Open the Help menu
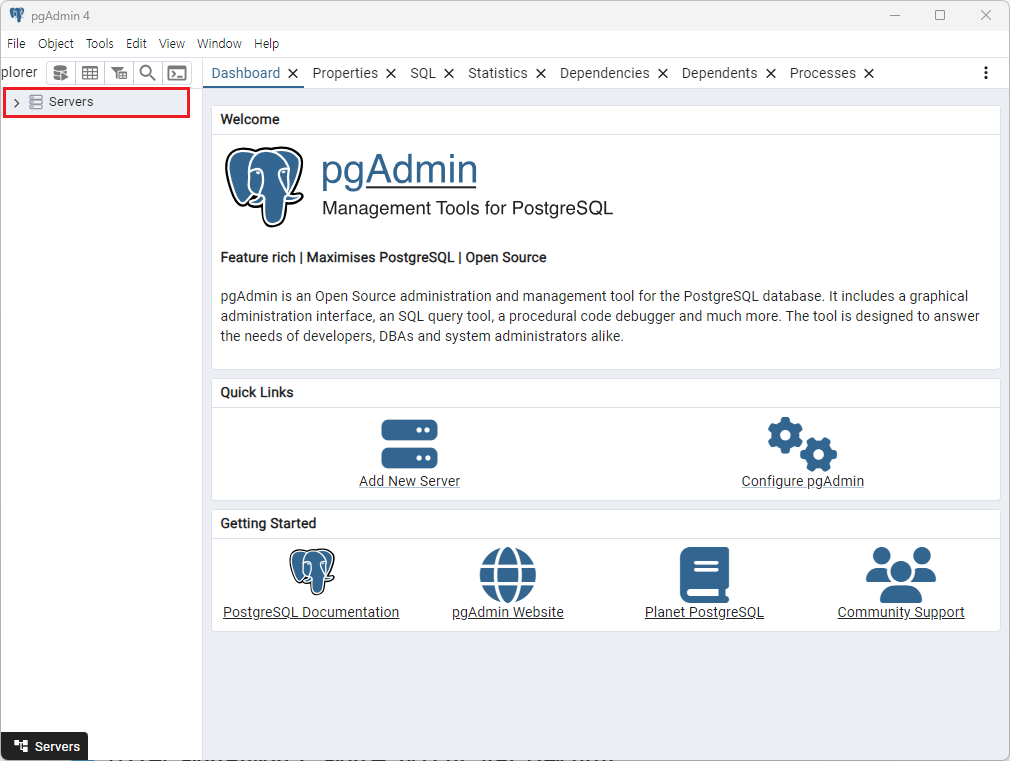This screenshot has width=1010, height=761. pos(266,44)
